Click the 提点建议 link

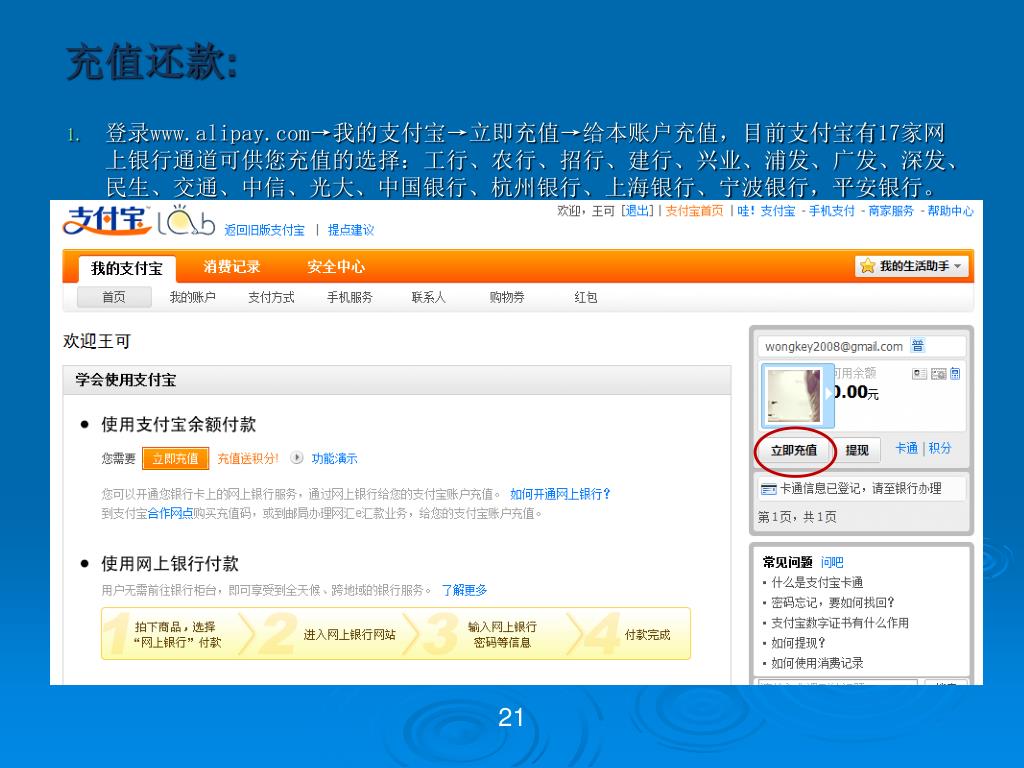click(351, 230)
